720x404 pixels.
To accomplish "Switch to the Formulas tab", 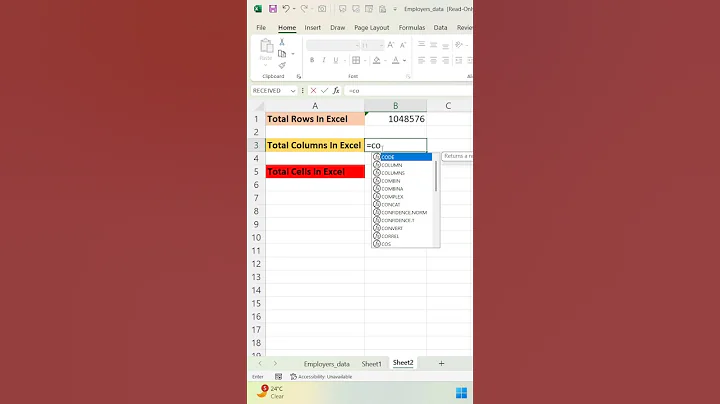I will point(412,28).
